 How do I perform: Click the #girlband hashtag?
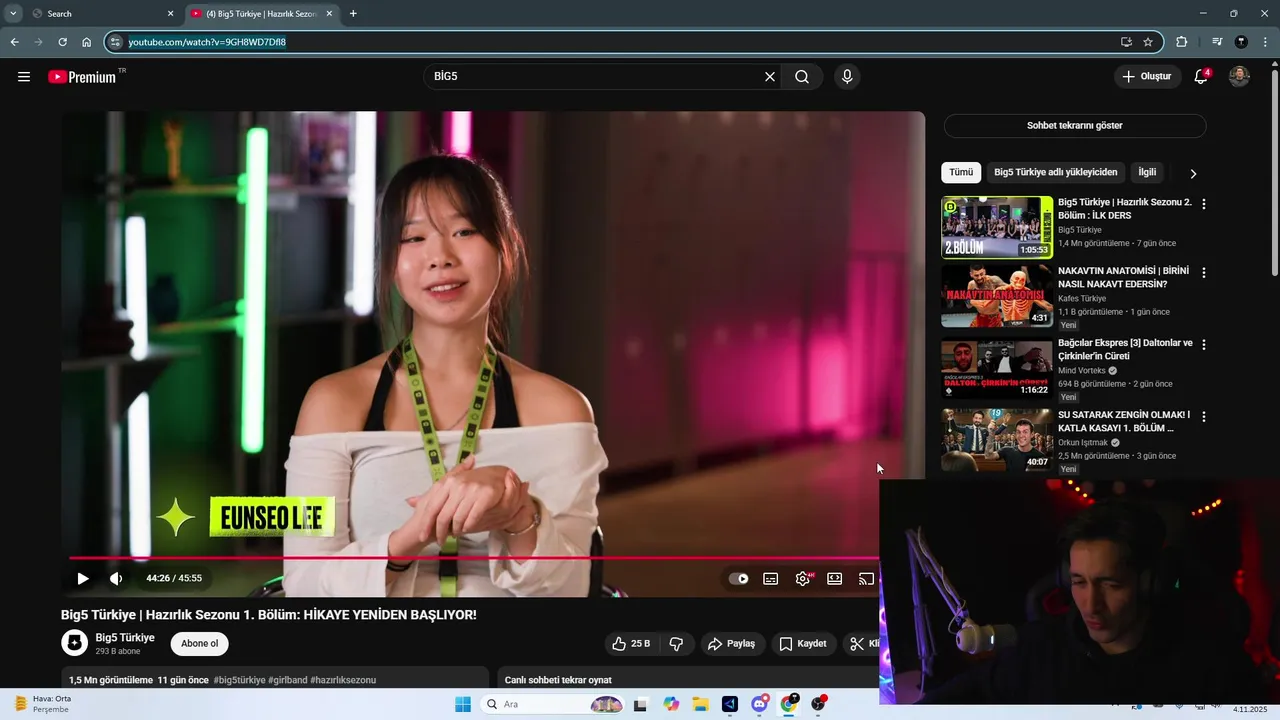pyautogui.click(x=288, y=680)
